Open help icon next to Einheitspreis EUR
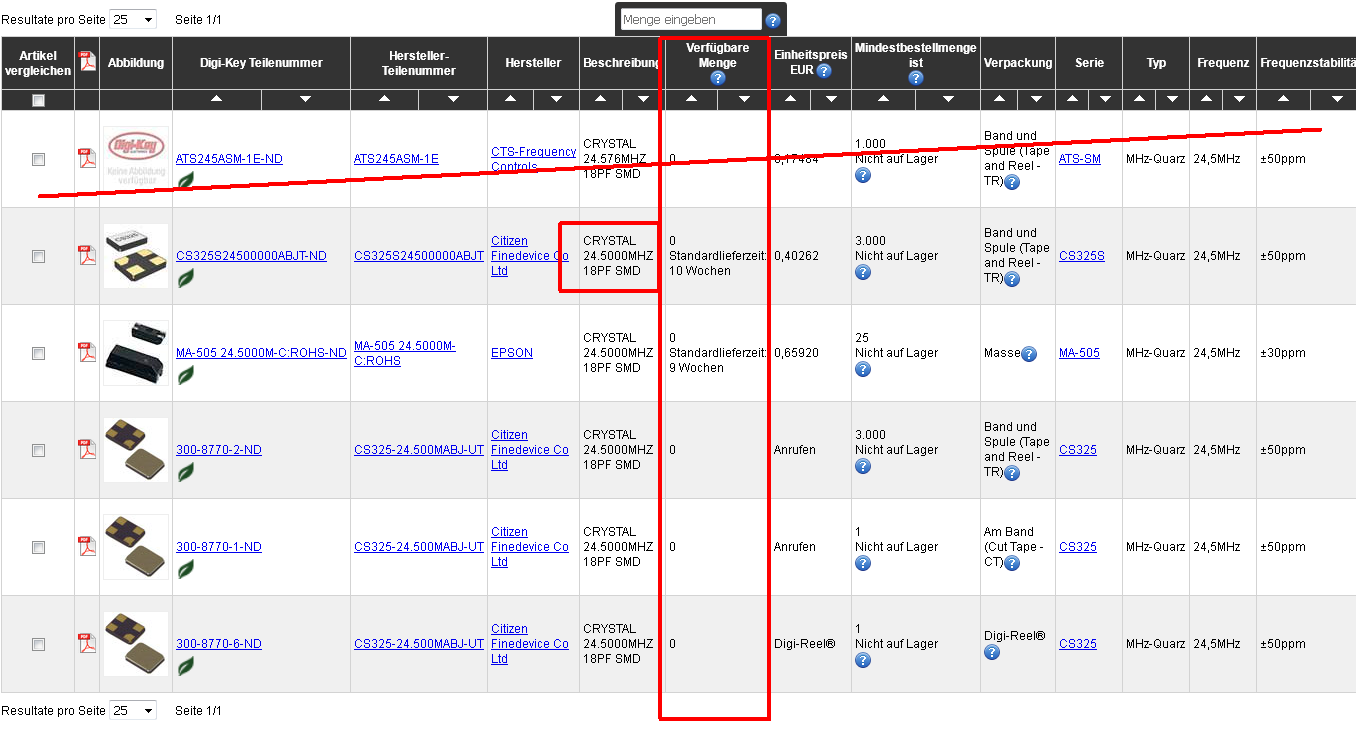 824,71
